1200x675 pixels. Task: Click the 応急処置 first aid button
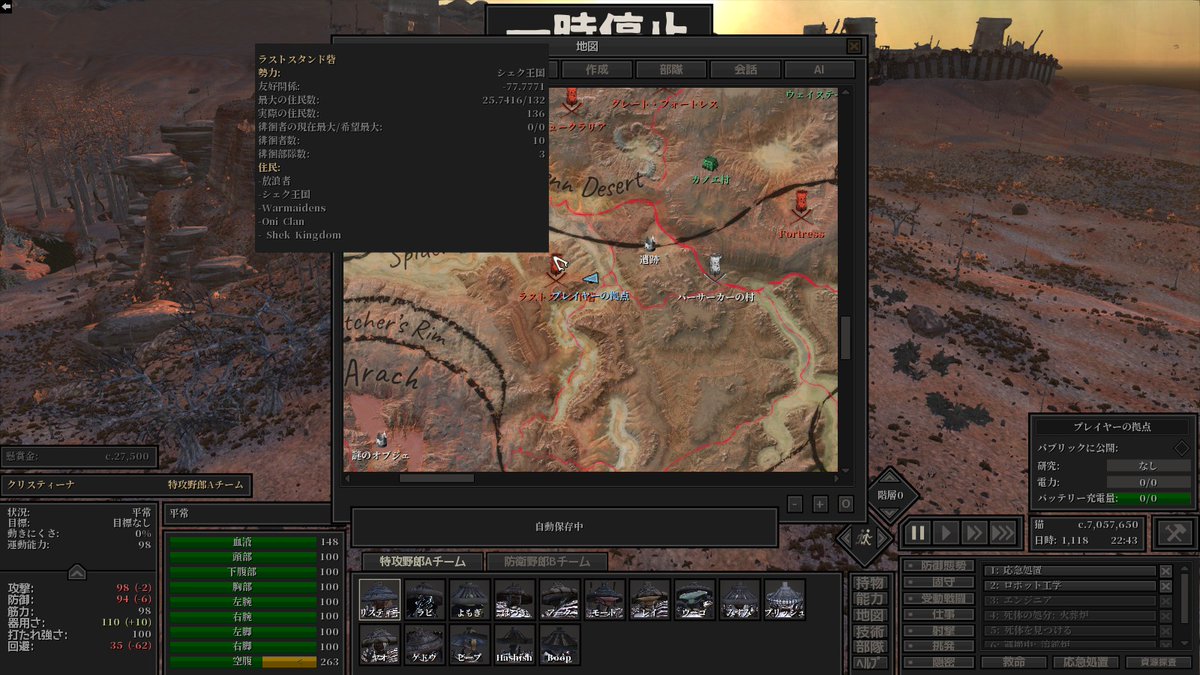pyautogui.click(x=1086, y=661)
